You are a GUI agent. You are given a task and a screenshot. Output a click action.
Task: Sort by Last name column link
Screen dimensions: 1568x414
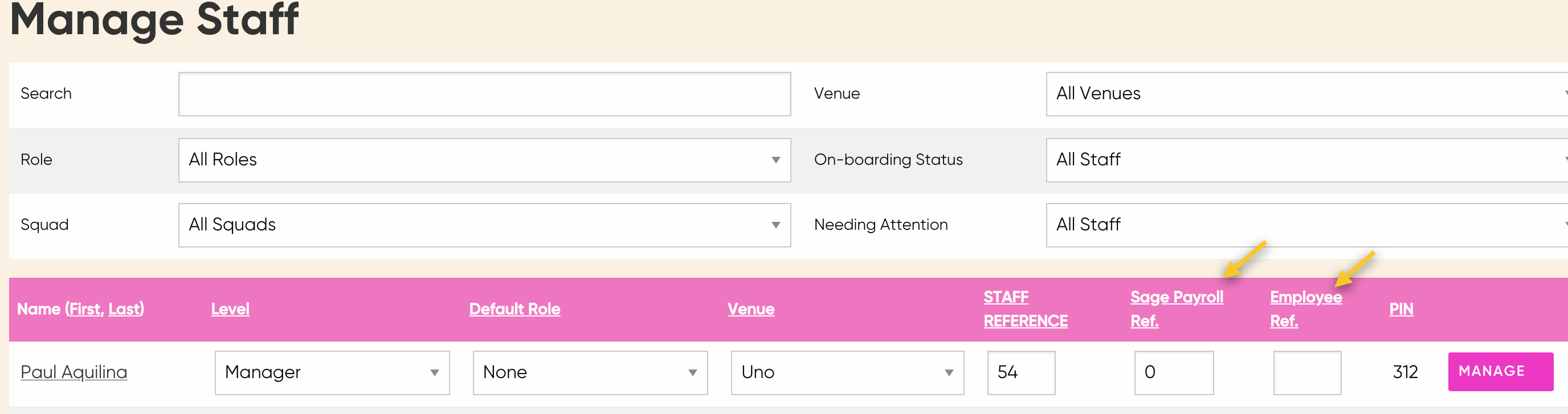pos(124,309)
